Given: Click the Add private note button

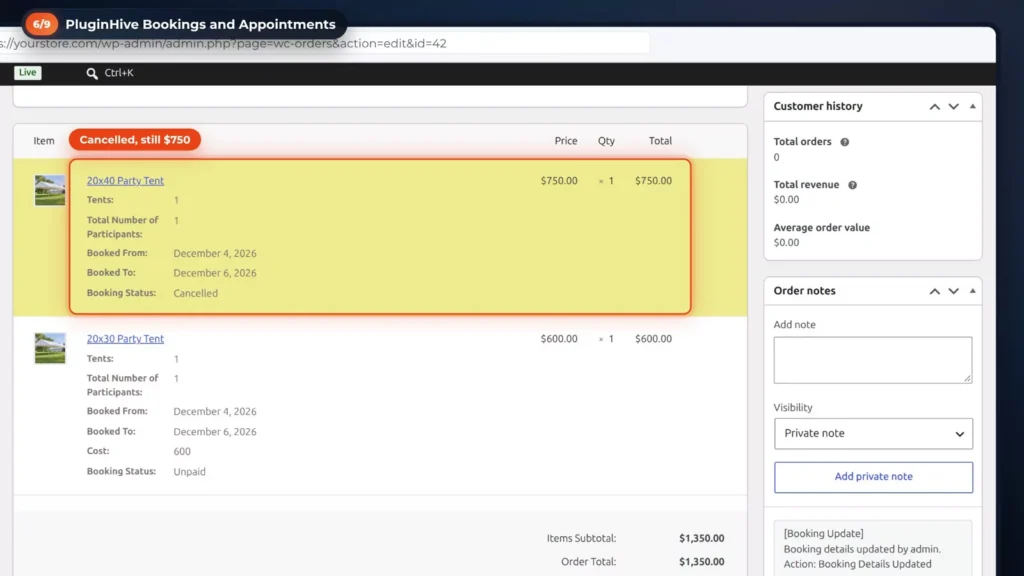Looking at the screenshot, I should pyautogui.click(x=873, y=477).
